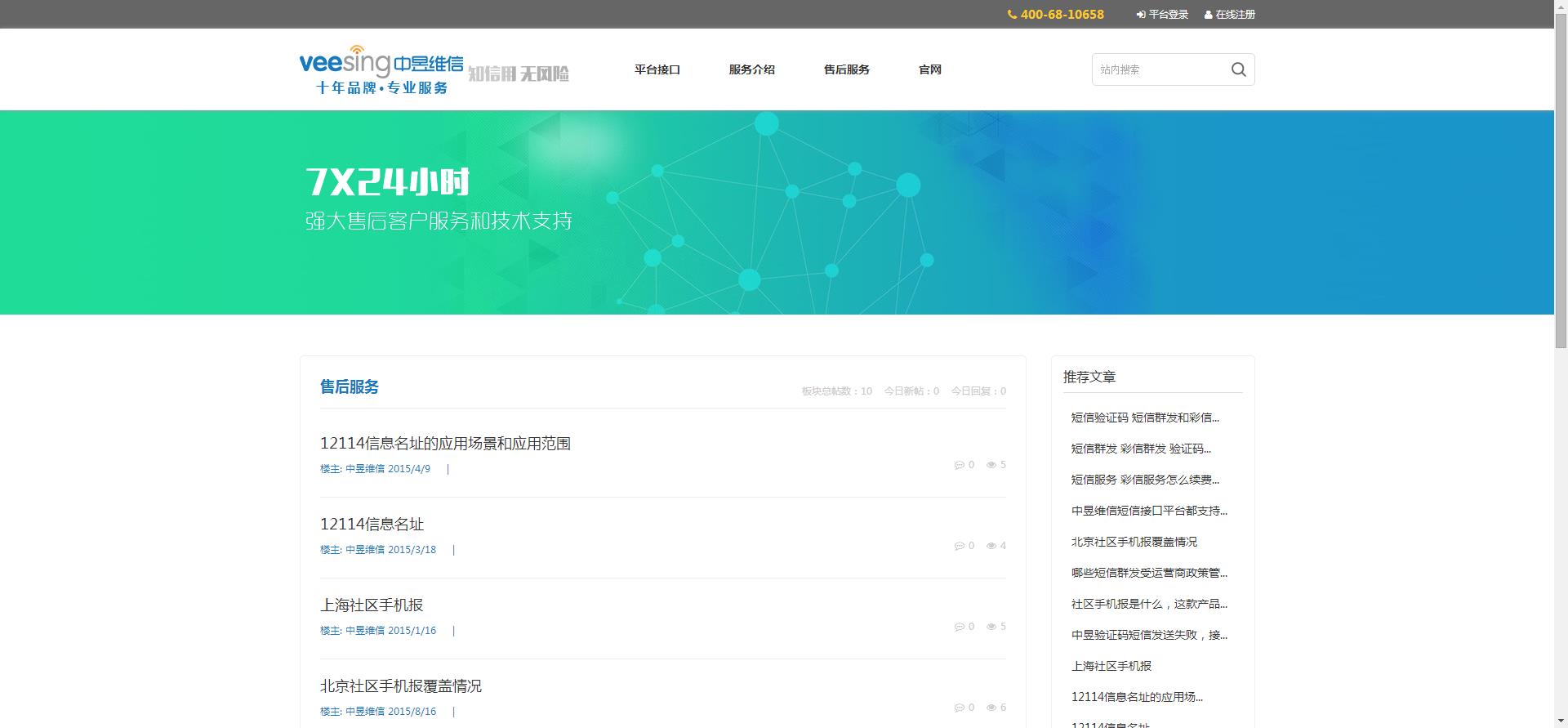Type in the 站内搜索 search field
1568x728 pixels.
pyautogui.click(x=1160, y=69)
